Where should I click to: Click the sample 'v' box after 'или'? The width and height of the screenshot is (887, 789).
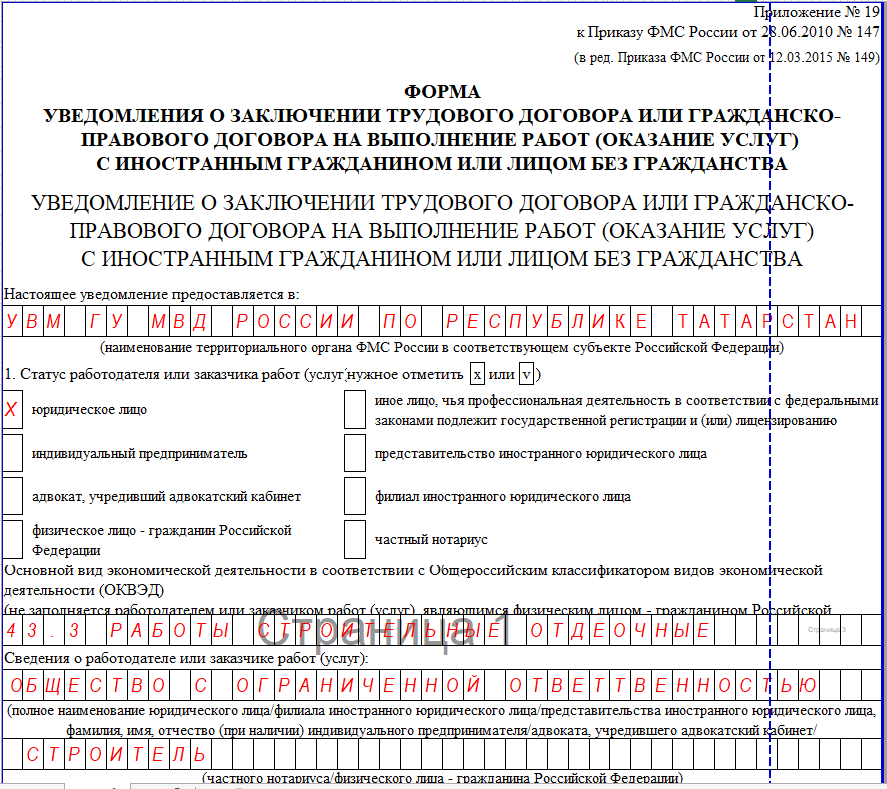(526, 374)
